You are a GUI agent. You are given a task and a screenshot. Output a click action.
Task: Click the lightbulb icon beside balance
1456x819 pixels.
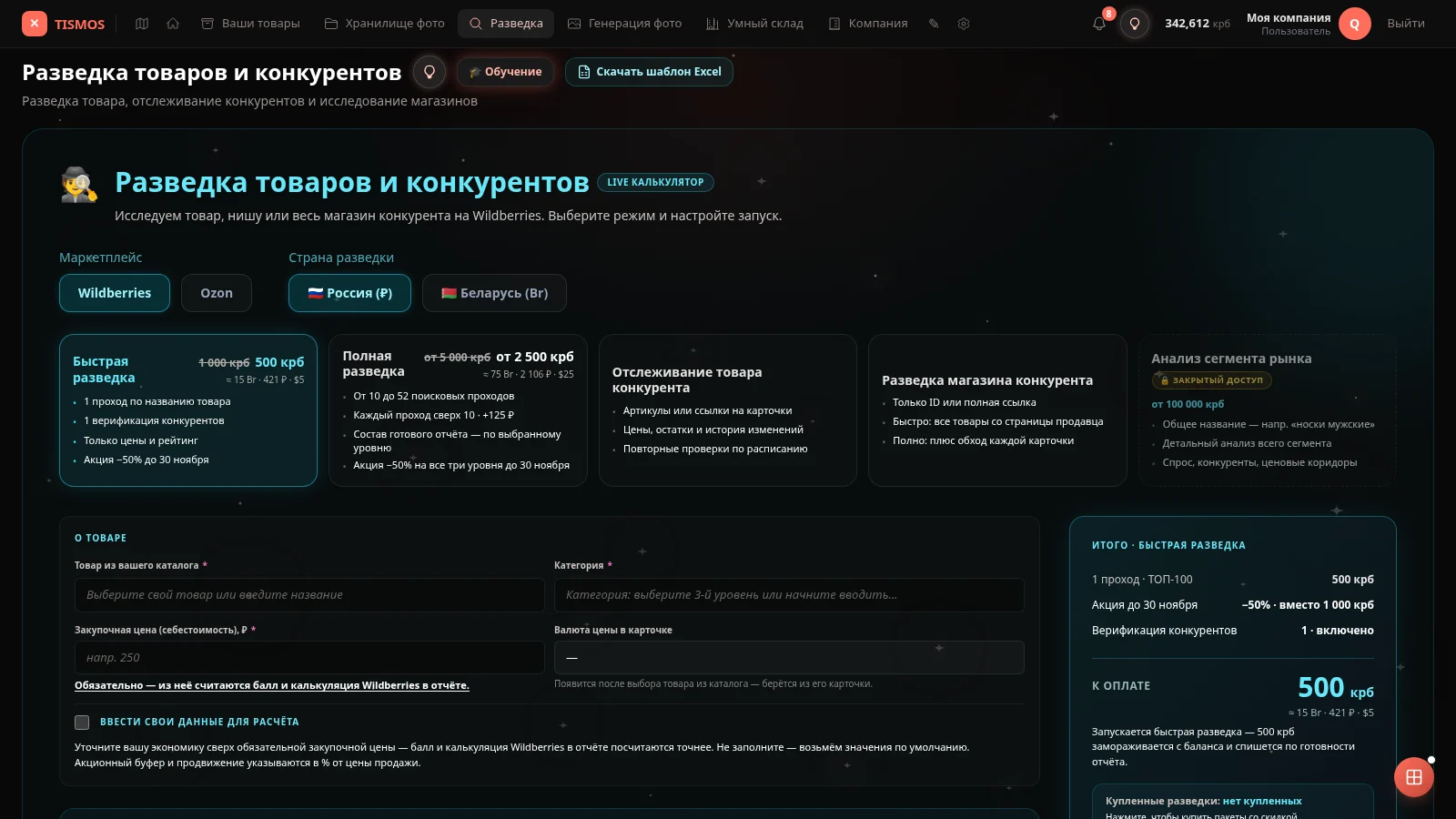pyautogui.click(x=1135, y=24)
